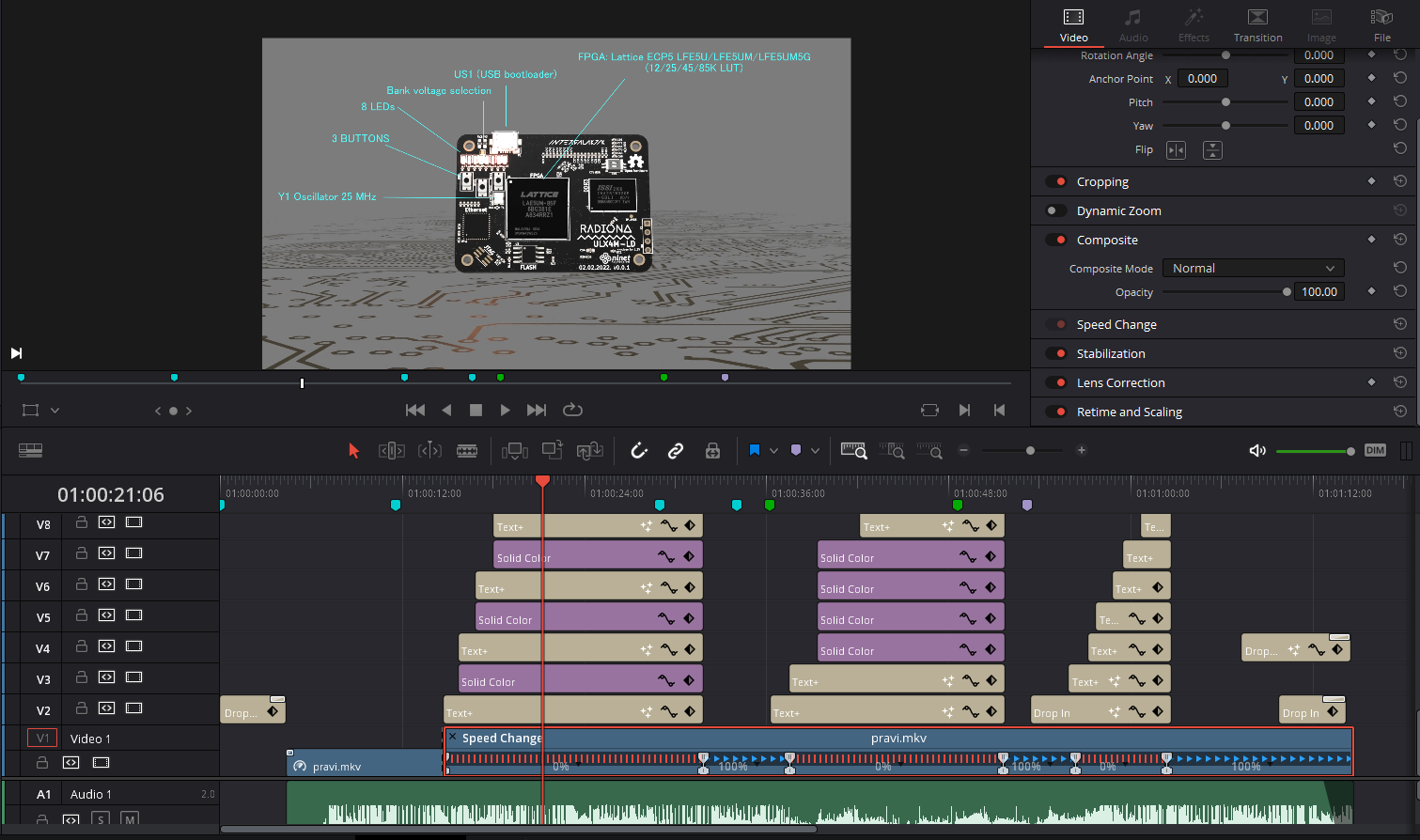Open the flag color dropdown arrow
Viewport: 1420px width, 840px height.
point(773,451)
